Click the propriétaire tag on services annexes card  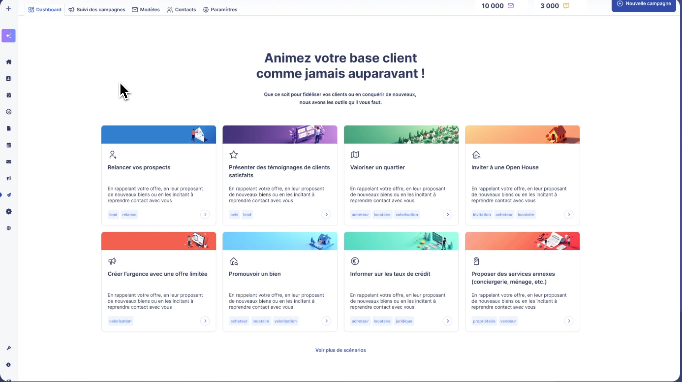click(x=484, y=321)
